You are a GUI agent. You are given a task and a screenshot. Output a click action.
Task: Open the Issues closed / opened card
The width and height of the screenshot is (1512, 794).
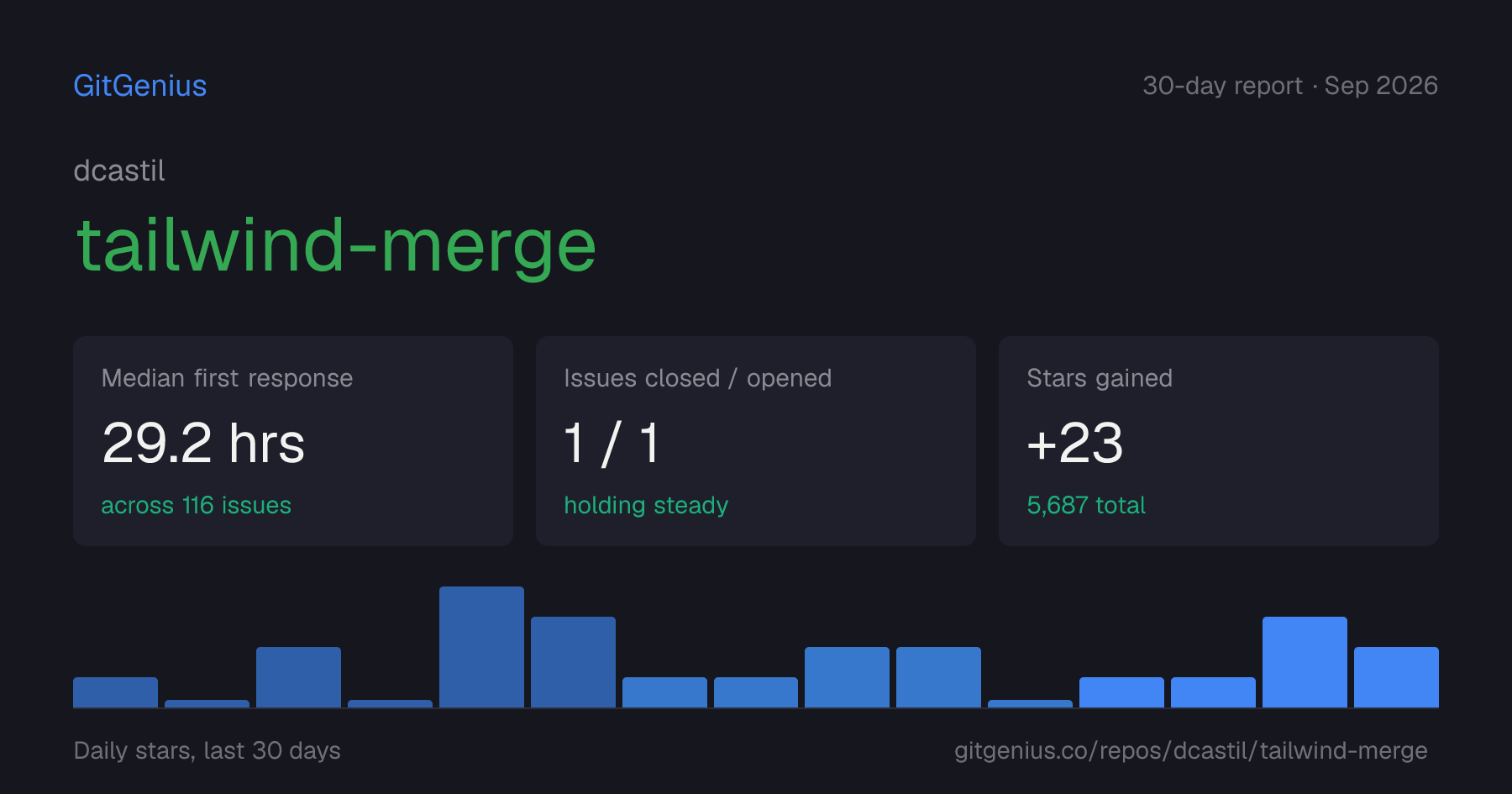tap(756, 441)
